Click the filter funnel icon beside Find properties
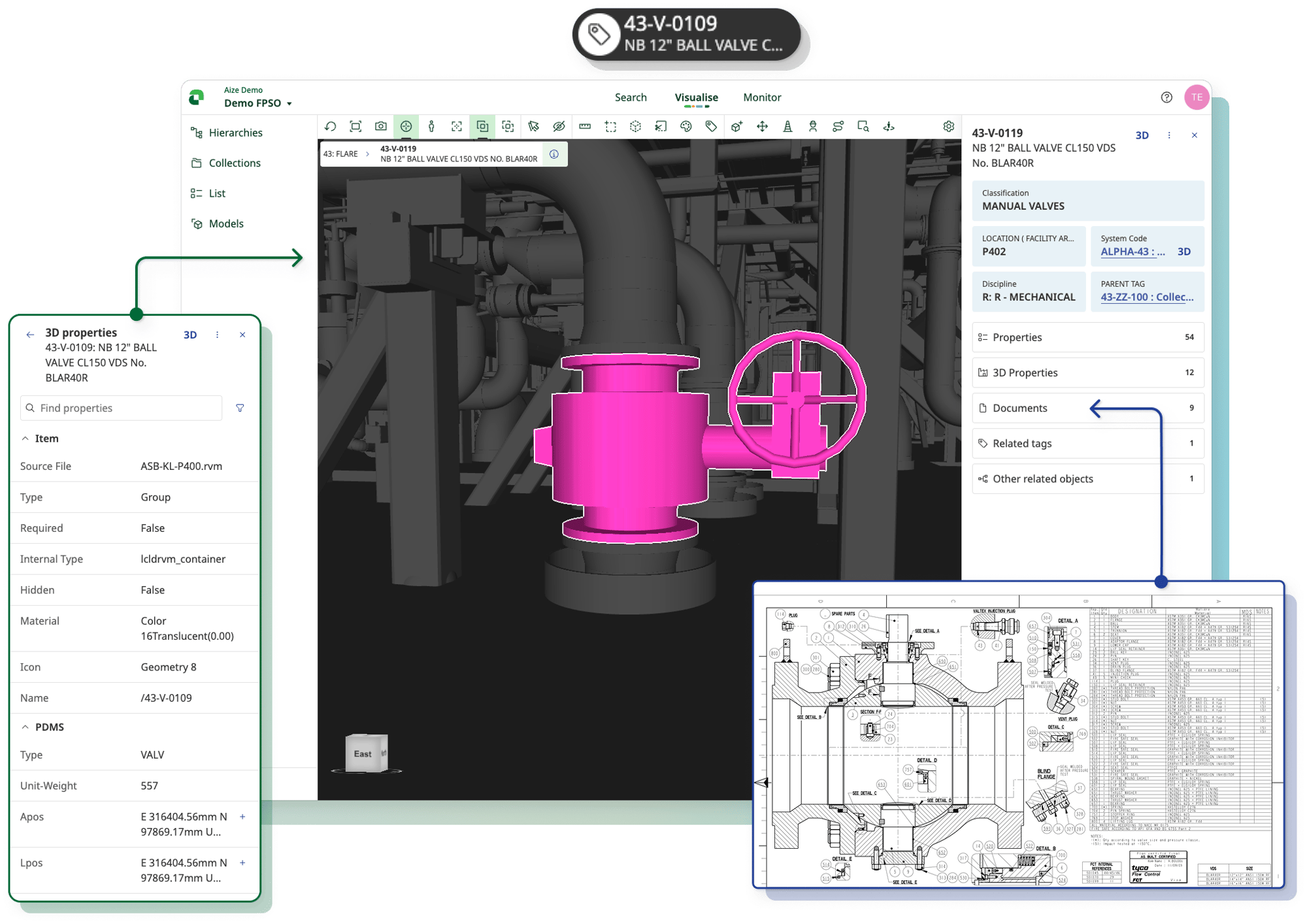1307x924 pixels. pos(240,408)
